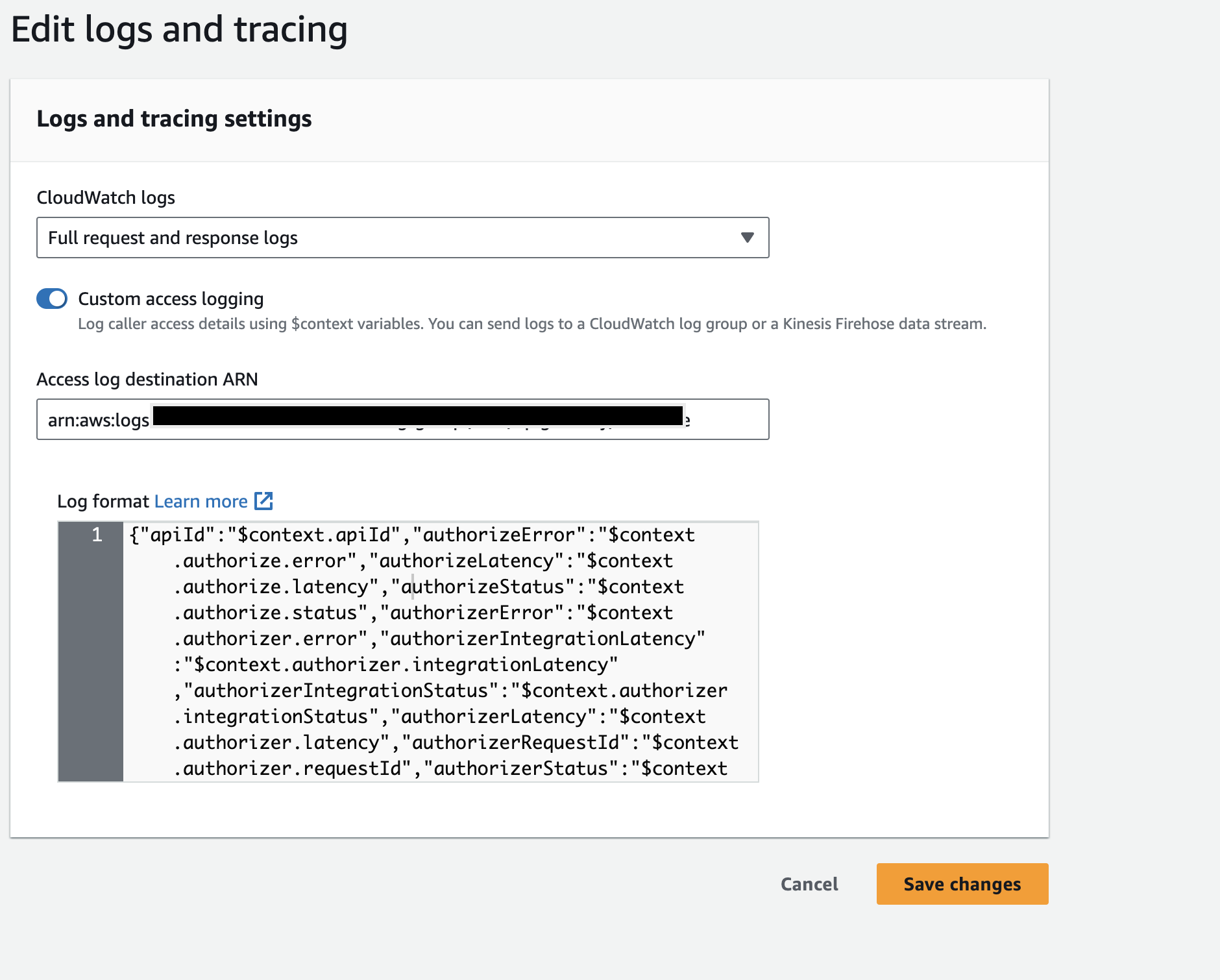The height and width of the screenshot is (980, 1220).
Task: Click the Logs and tracing settings header
Action: [175, 119]
